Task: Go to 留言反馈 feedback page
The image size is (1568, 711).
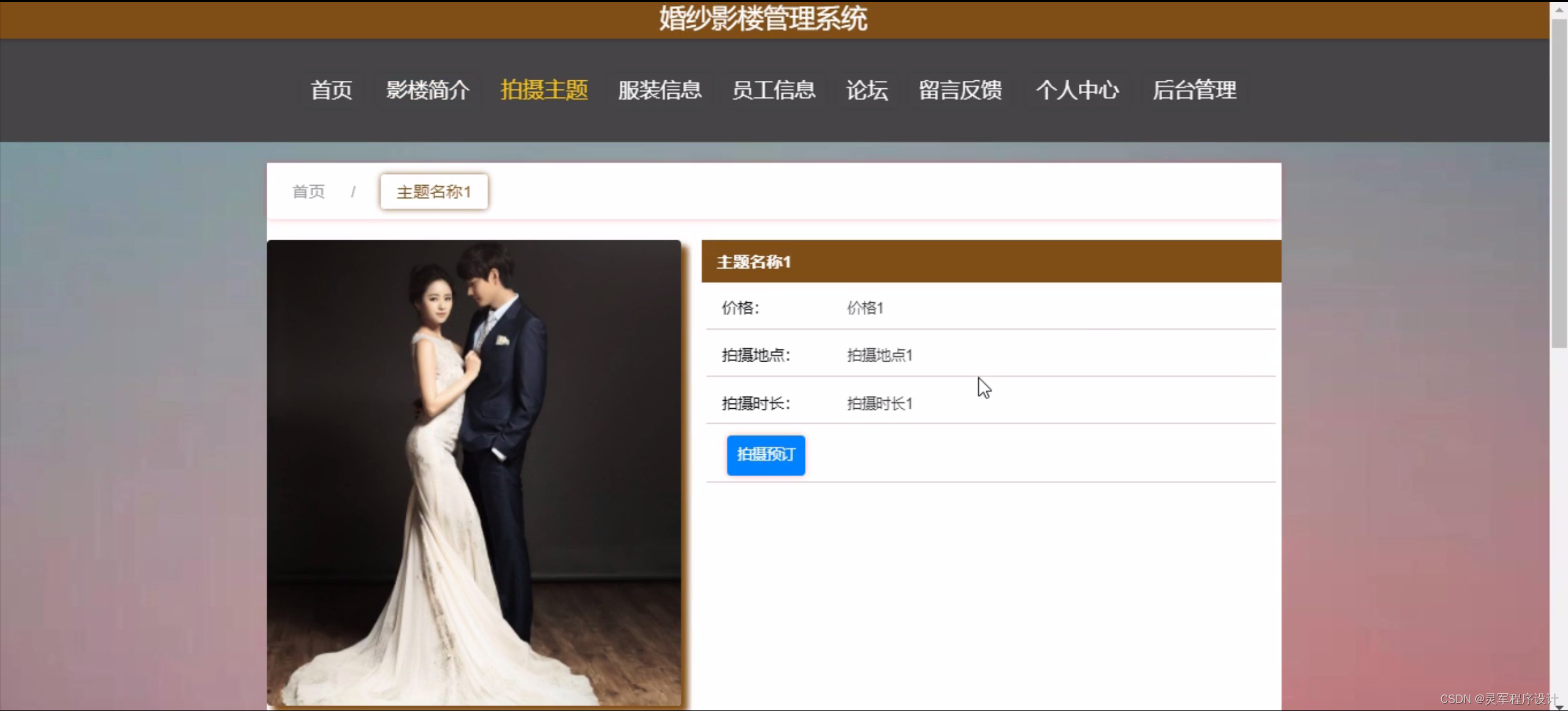Action: pyautogui.click(x=960, y=90)
